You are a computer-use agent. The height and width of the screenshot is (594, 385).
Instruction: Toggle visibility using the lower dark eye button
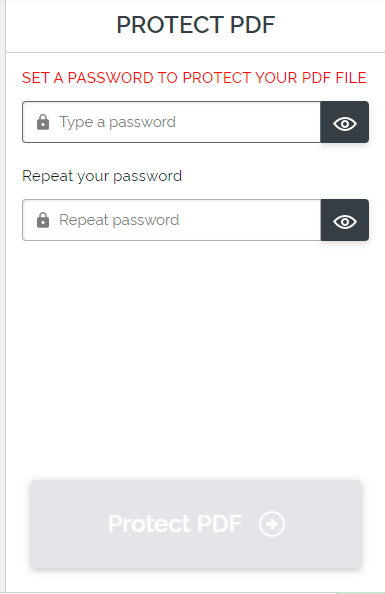(x=344, y=220)
